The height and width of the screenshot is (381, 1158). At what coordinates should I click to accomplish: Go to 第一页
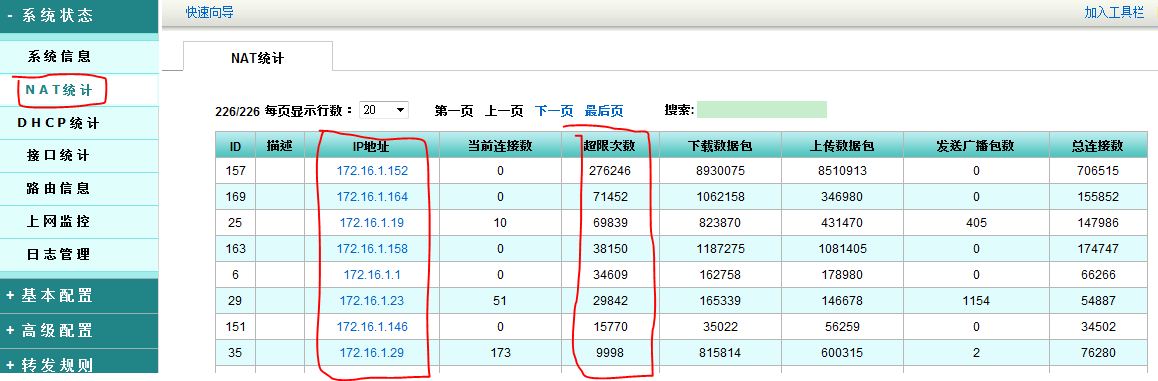[453, 111]
